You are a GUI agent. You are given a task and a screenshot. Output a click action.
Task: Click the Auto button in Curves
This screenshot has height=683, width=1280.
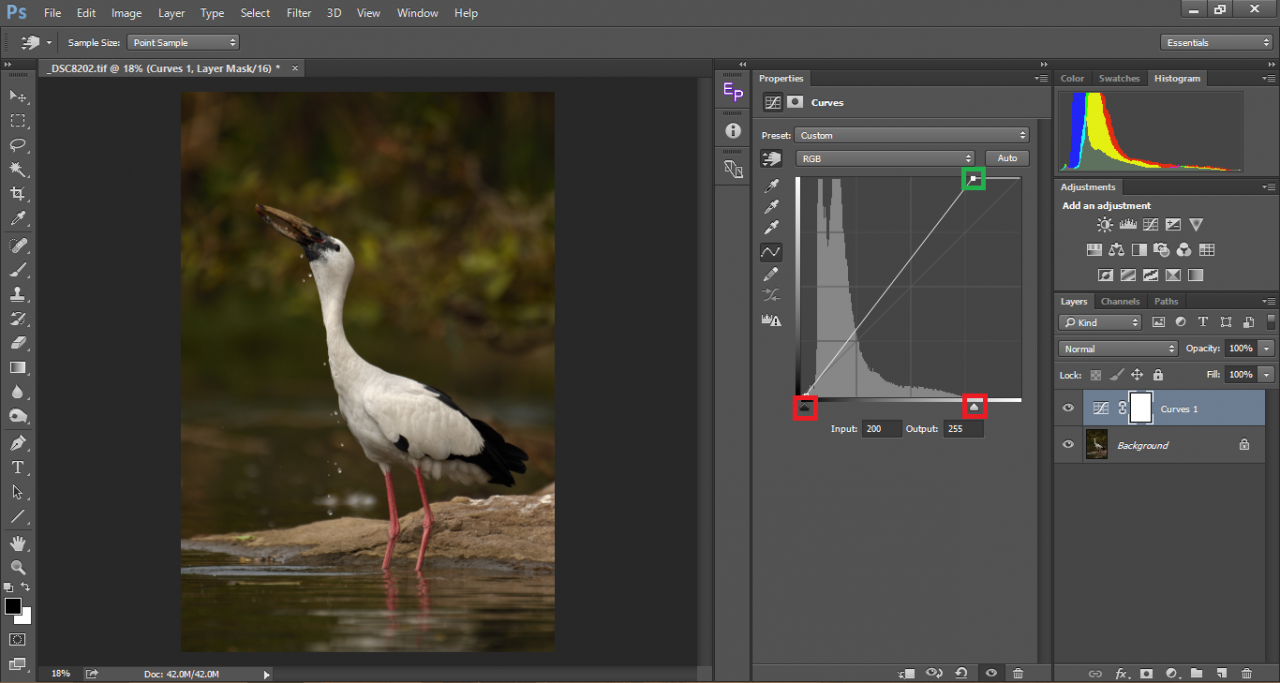point(1007,158)
